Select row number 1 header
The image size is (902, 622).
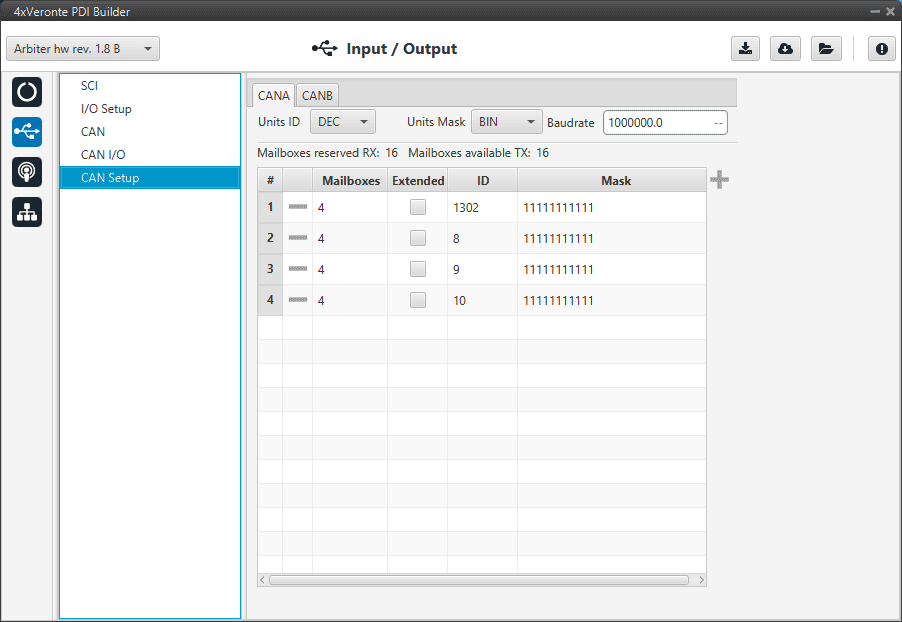pyautogui.click(x=270, y=207)
